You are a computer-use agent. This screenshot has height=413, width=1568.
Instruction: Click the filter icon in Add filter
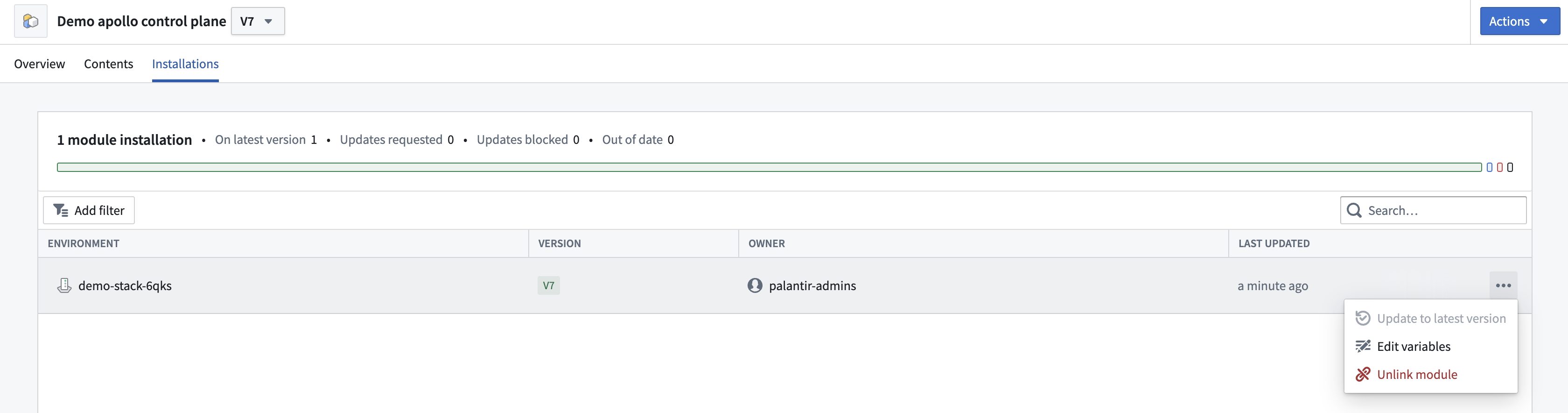[x=60, y=210]
